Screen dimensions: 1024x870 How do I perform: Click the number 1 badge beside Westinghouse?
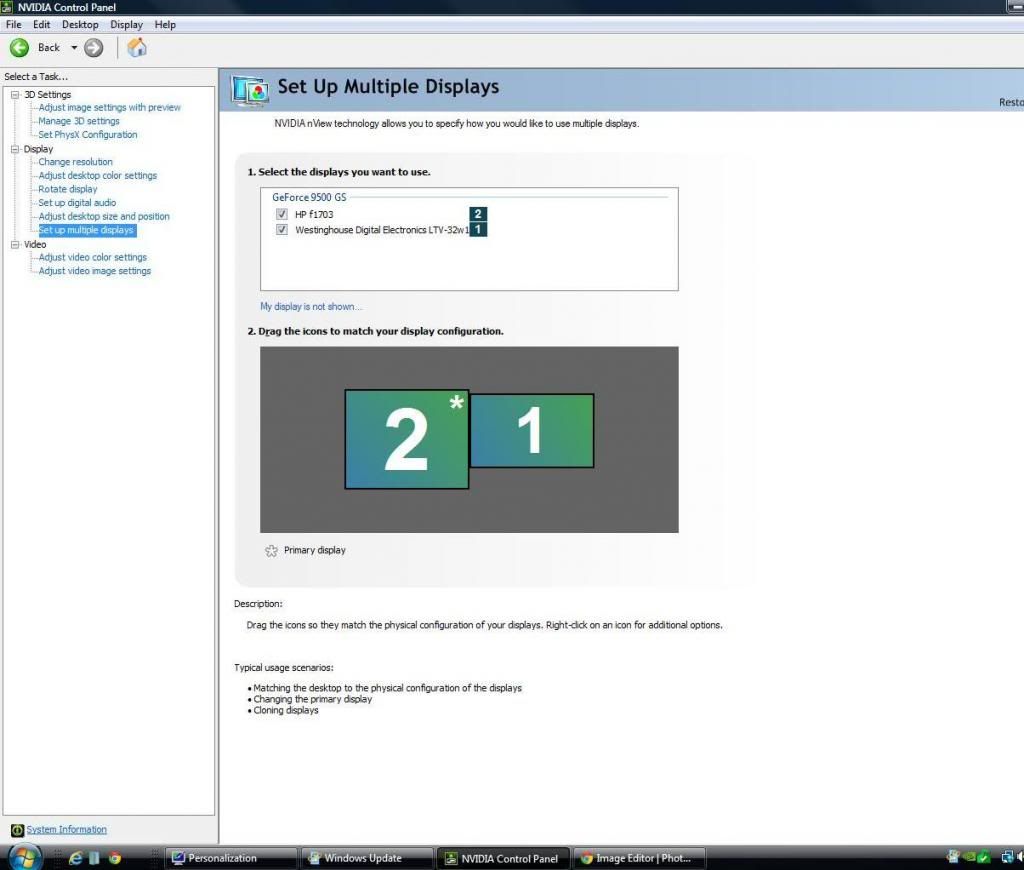point(478,229)
